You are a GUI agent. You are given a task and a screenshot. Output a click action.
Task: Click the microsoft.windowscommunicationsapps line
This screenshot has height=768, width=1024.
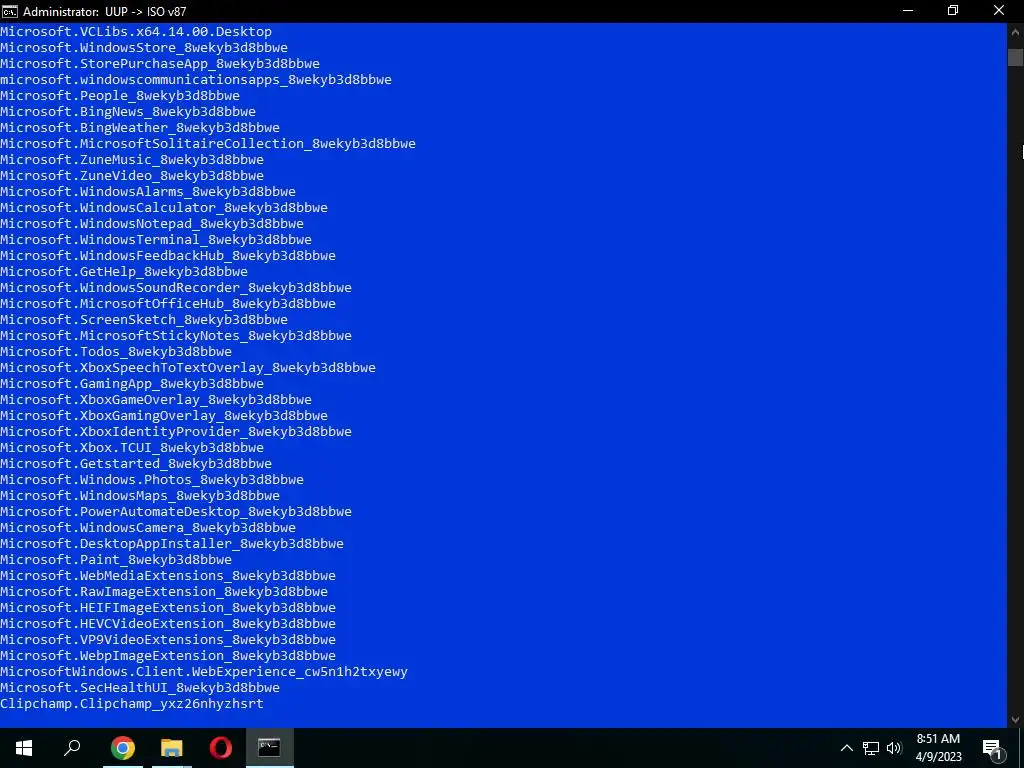pyautogui.click(x=196, y=80)
